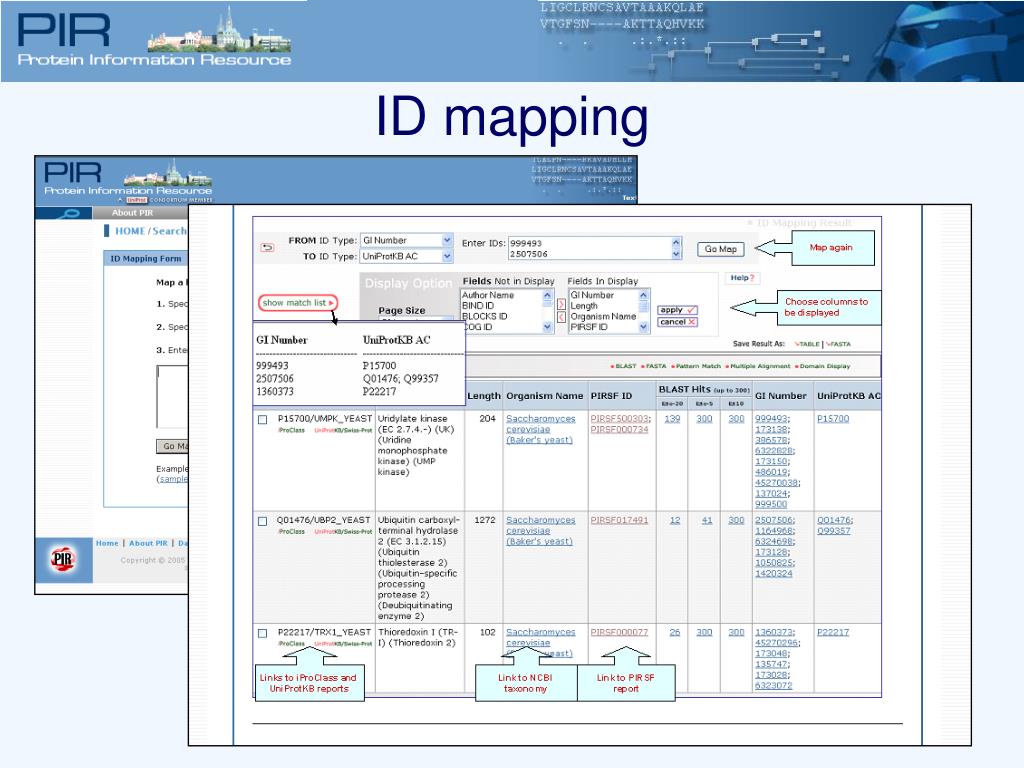This screenshot has height=768, width=1024.
Task: Select PIRSF ID in Fields In Display
Action: click(x=589, y=327)
